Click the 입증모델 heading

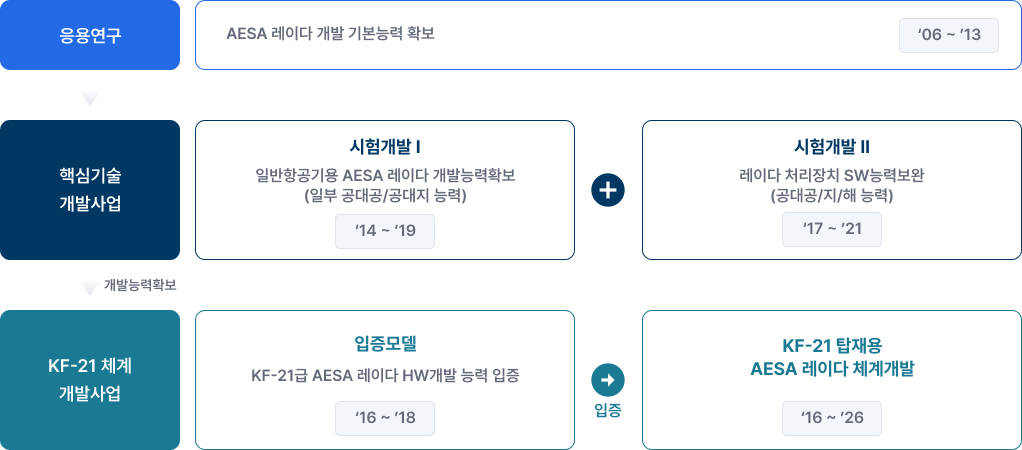(x=385, y=344)
